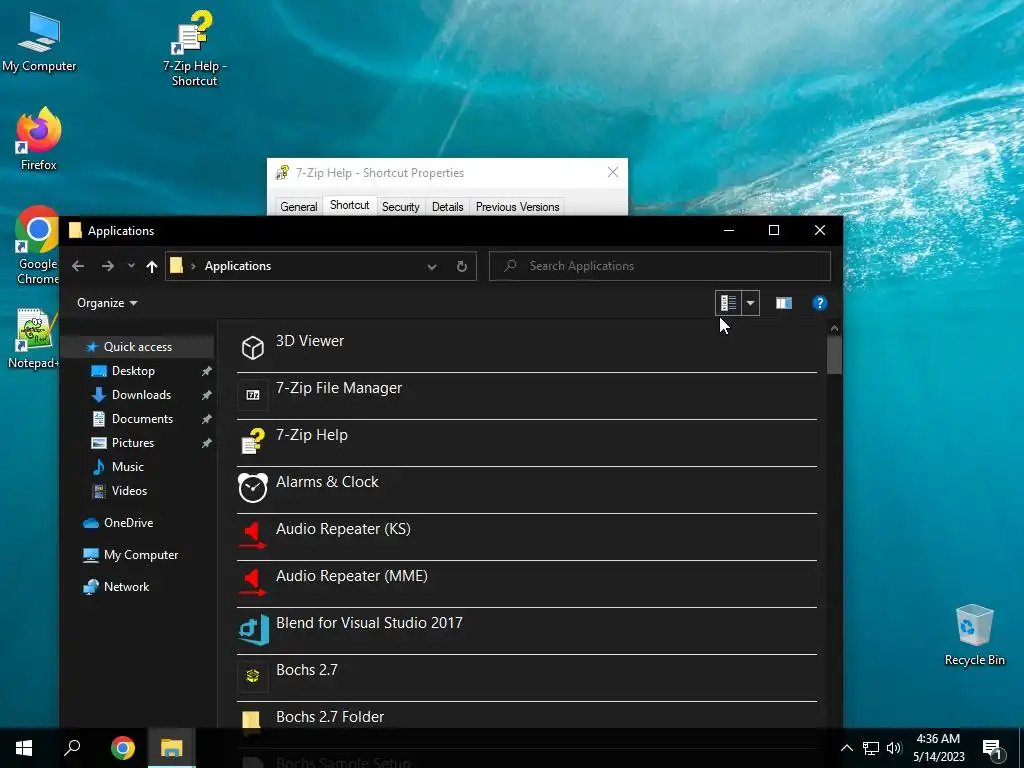Open Chrome from the taskbar
1024x768 pixels.
pos(123,748)
